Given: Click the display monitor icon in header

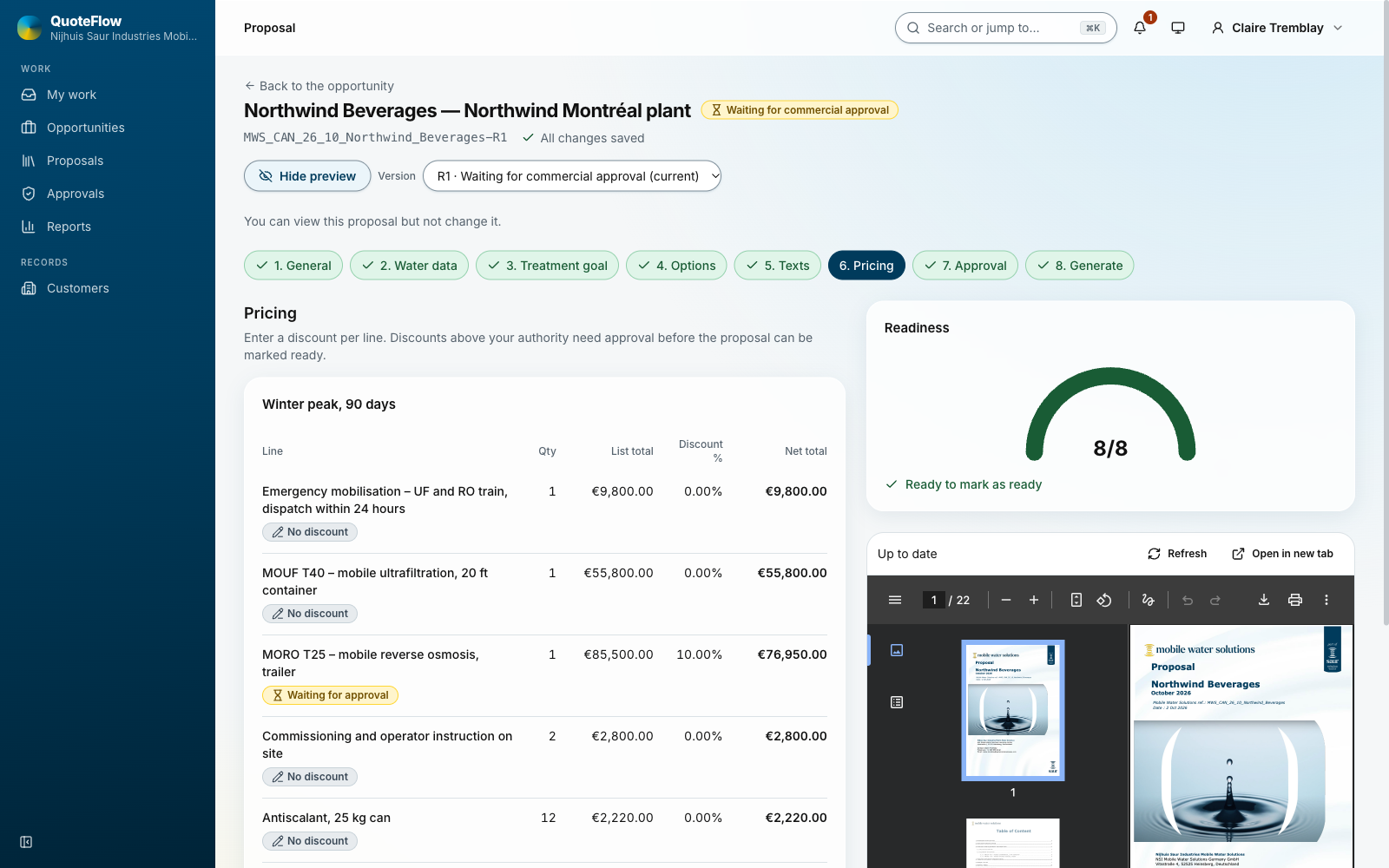Looking at the screenshot, I should click(x=1178, y=28).
